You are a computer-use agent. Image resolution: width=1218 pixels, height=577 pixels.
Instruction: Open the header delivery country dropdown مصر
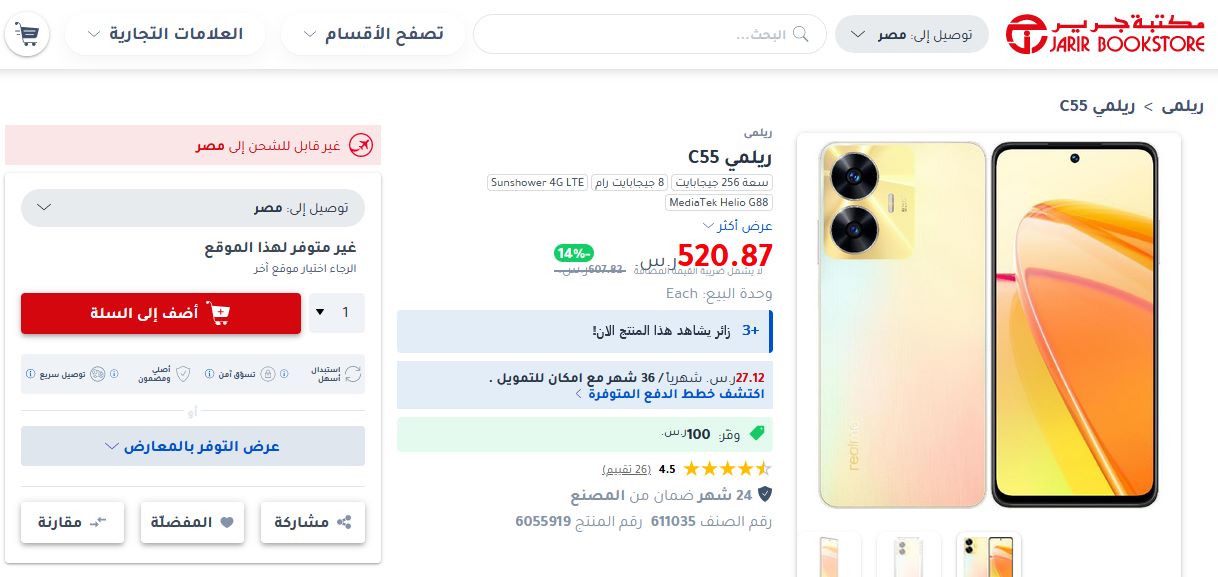point(912,34)
